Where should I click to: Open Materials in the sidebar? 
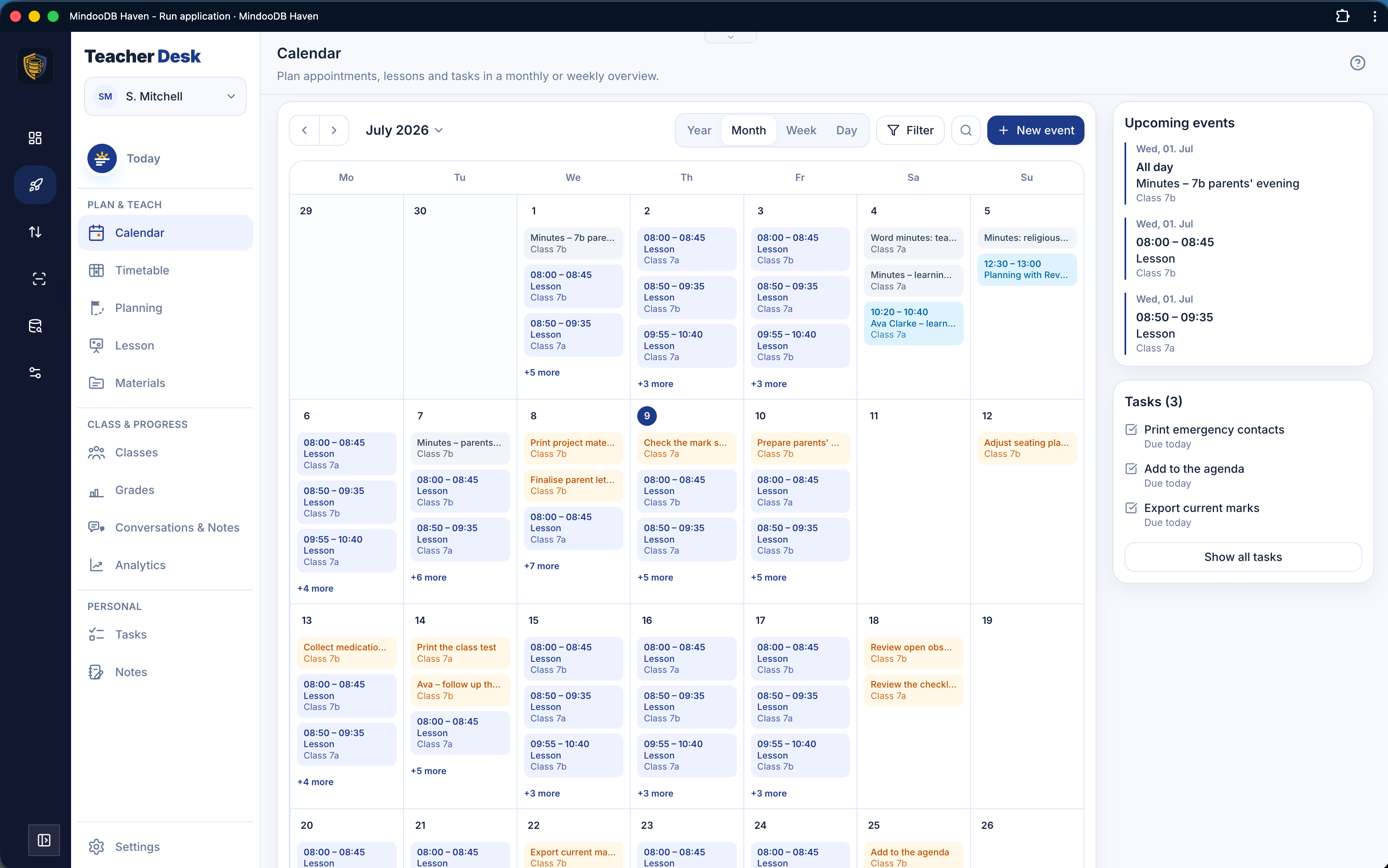click(165, 383)
